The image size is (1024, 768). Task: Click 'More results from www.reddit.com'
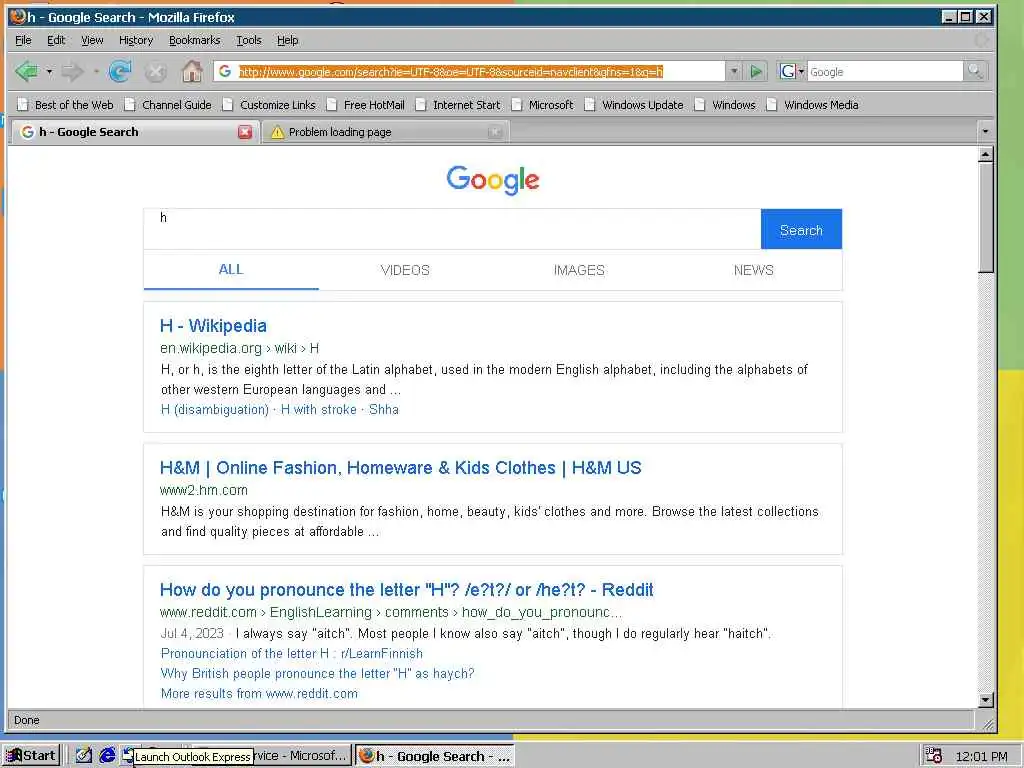pyautogui.click(x=259, y=694)
